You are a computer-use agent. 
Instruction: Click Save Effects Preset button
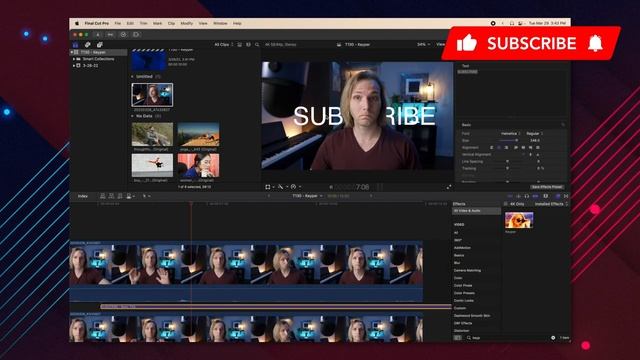pyautogui.click(x=547, y=187)
